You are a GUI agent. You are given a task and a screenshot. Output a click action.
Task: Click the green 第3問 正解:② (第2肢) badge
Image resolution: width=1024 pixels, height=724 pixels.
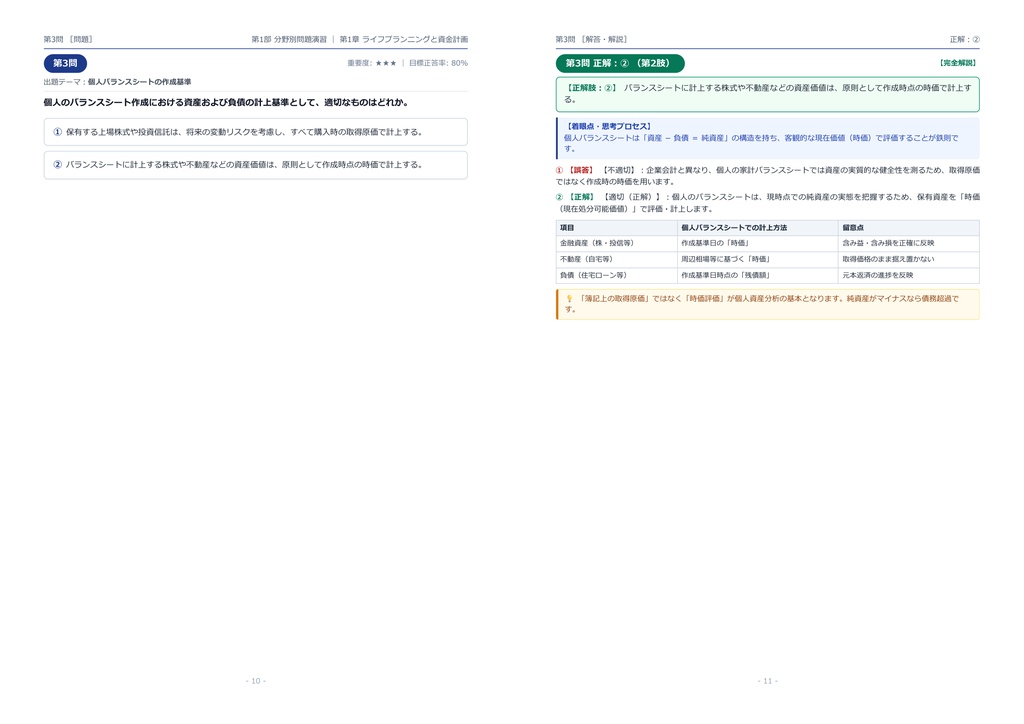tap(620, 63)
